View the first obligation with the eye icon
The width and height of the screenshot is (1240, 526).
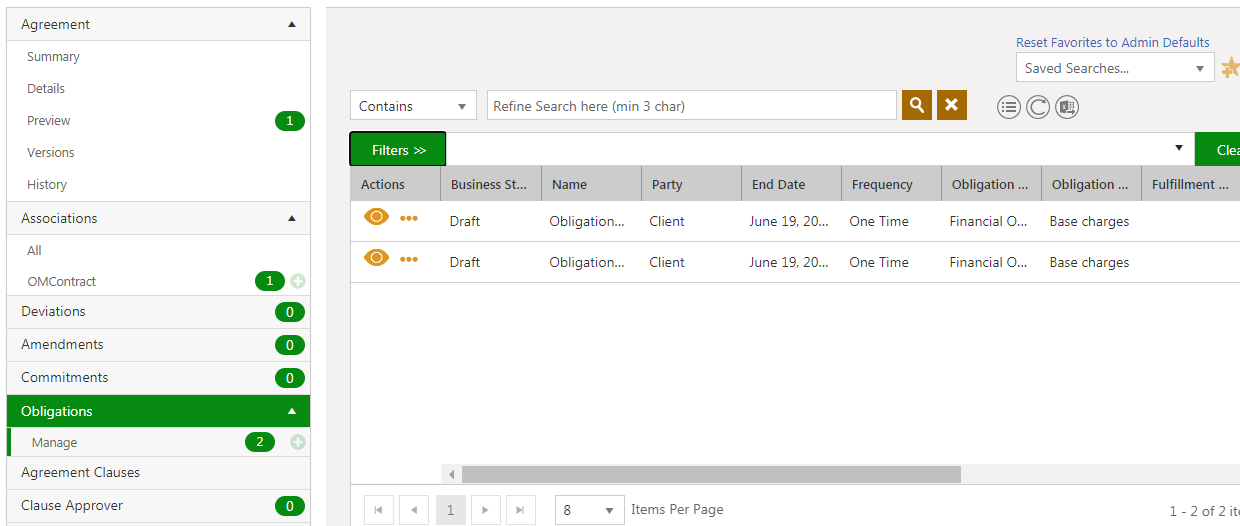pos(376,217)
